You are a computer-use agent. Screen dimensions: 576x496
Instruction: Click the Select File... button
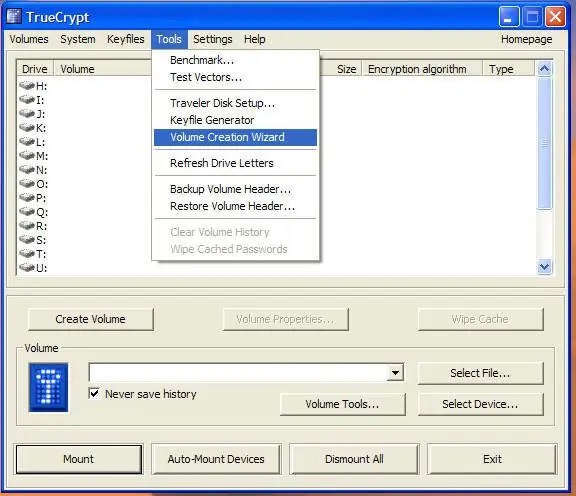click(480, 373)
